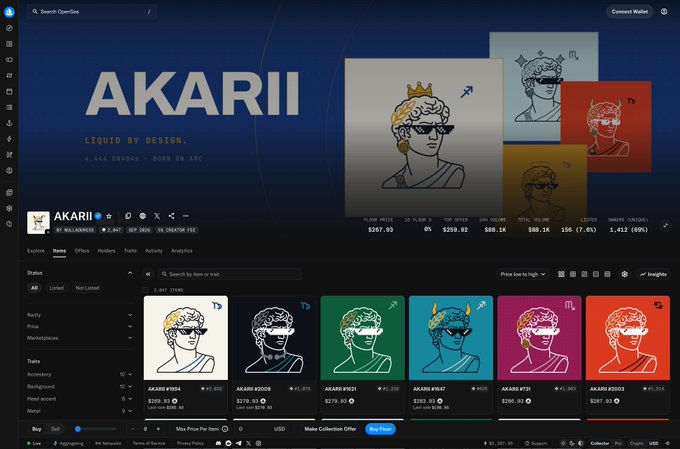The height and width of the screenshot is (449, 680).
Task: Open the Collections grid icon in sidebar
Action: pos(9,44)
